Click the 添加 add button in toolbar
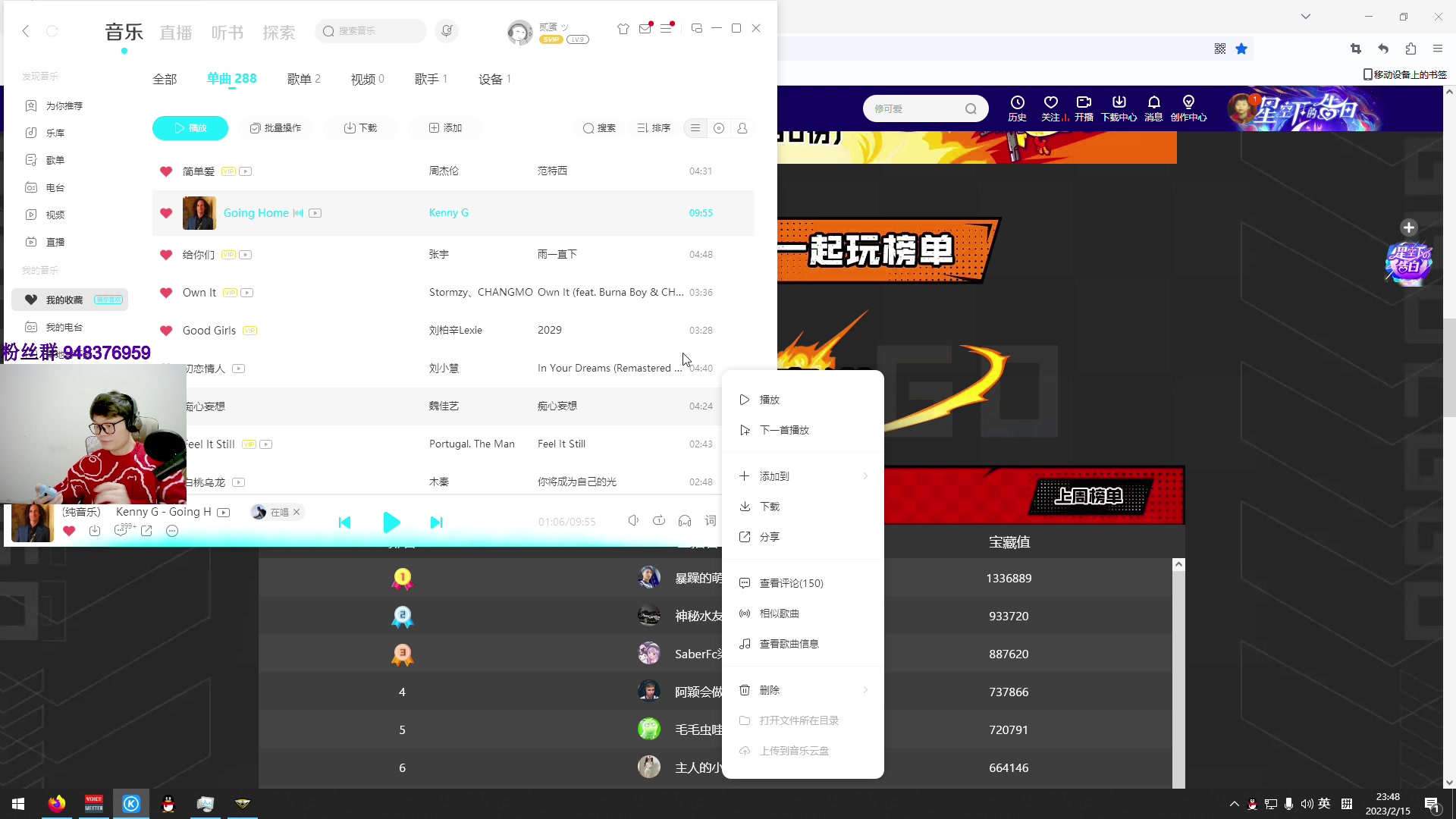The width and height of the screenshot is (1456, 819). coord(445,128)
